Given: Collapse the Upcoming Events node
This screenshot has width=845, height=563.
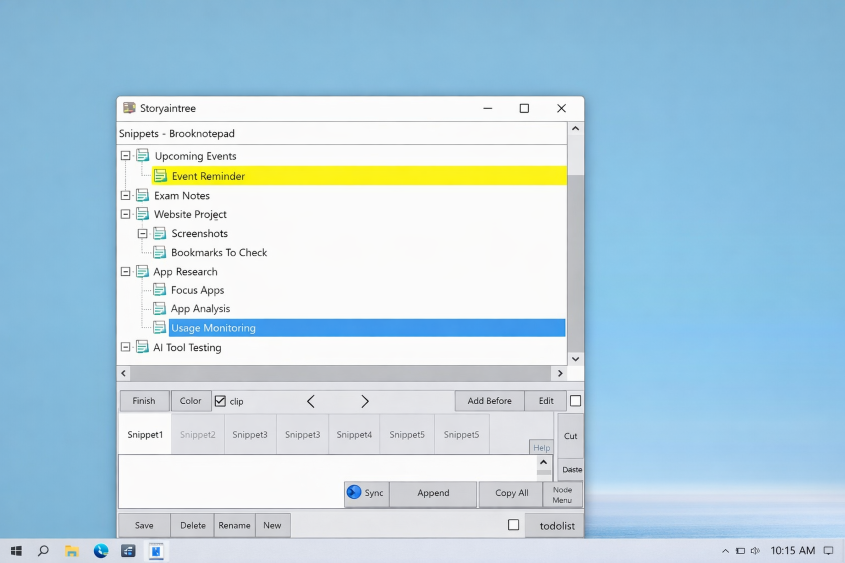Looking at the screenshot, I should click(126, 156).
